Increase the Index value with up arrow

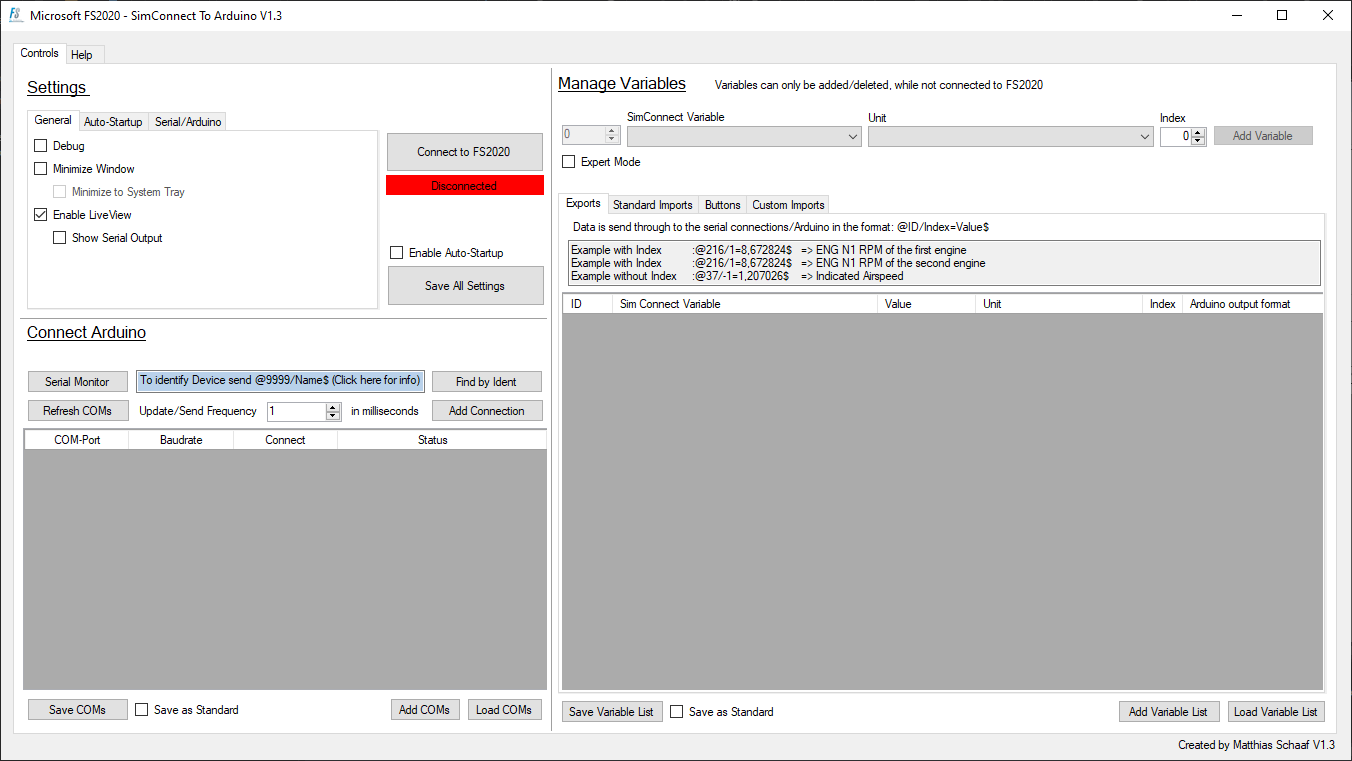pyautogui.click(x=1199, y=132)
